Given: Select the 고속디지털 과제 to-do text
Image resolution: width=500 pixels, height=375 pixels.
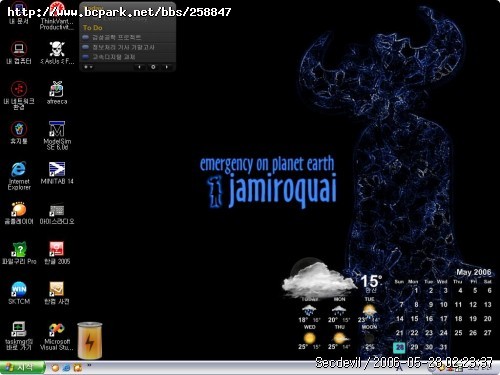Looking at the screenshot, I should click(x=114, y=57).
